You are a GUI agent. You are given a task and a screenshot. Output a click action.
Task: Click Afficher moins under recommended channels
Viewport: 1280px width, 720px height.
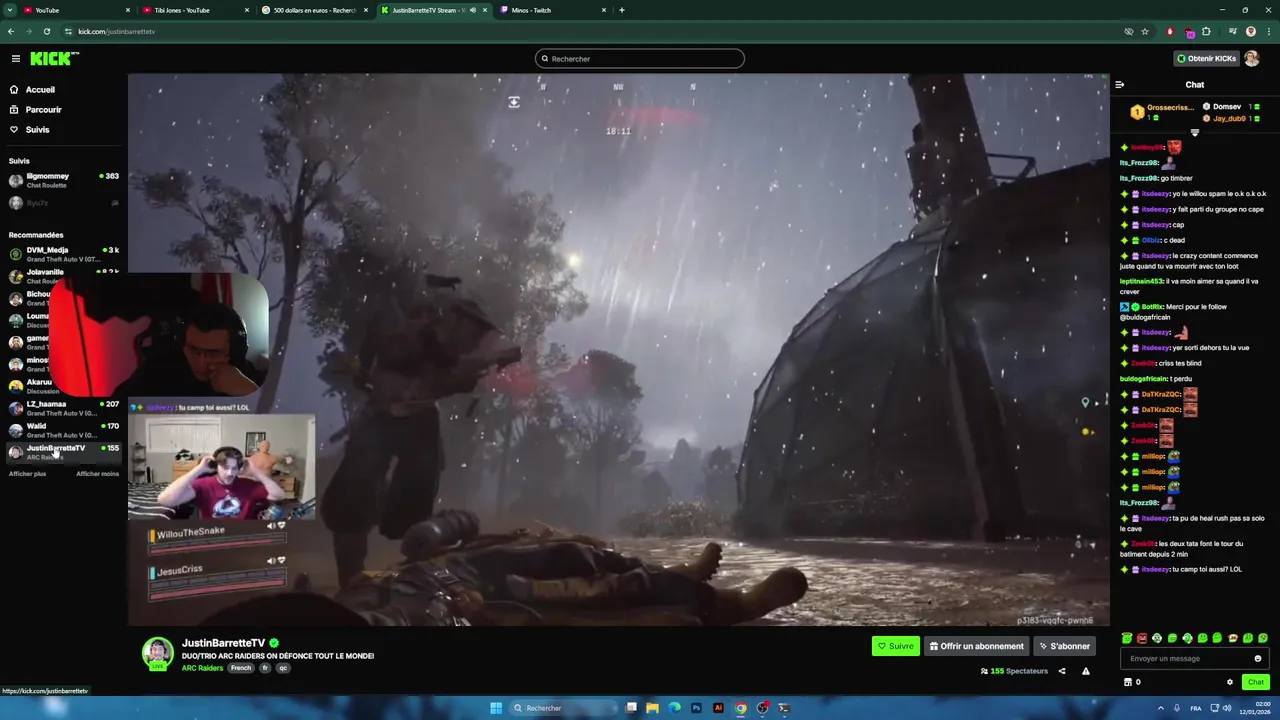click(x=97, y=474)
